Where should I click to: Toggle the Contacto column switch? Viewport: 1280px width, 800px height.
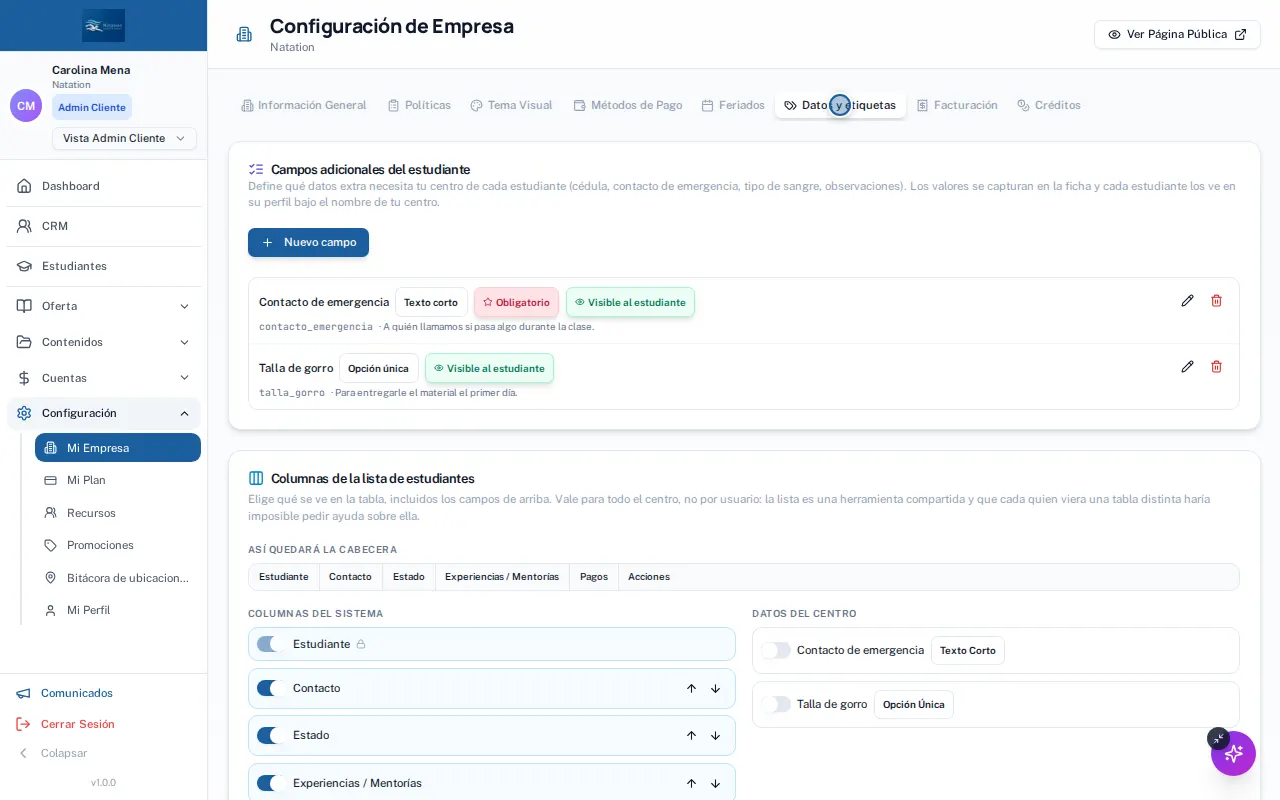coord(271,688)
